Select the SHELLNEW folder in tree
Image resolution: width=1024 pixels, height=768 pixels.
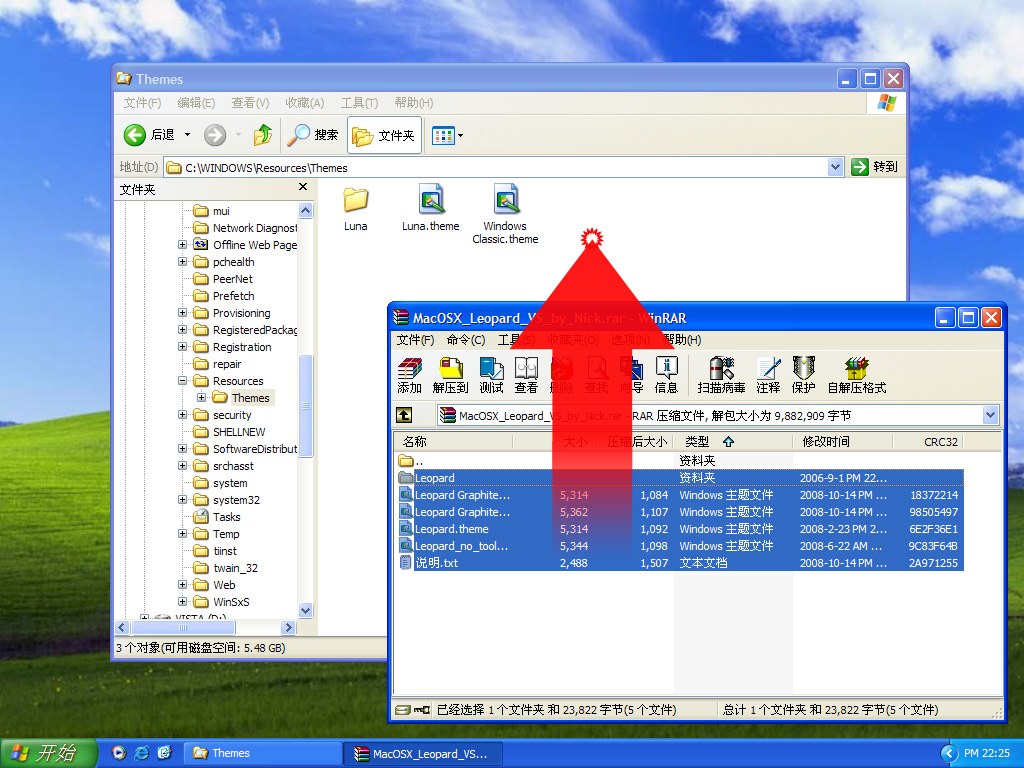(229, 432)
